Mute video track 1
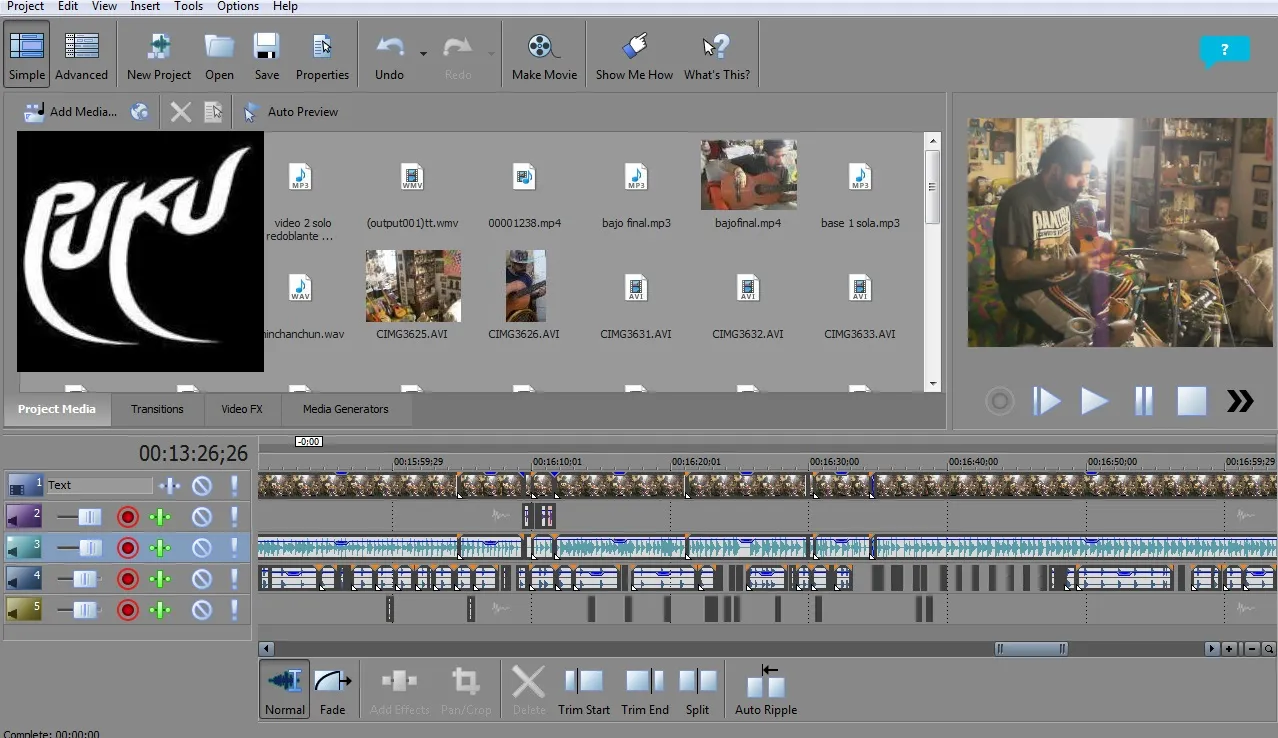 pyautogui.click(x=202, y=486)
